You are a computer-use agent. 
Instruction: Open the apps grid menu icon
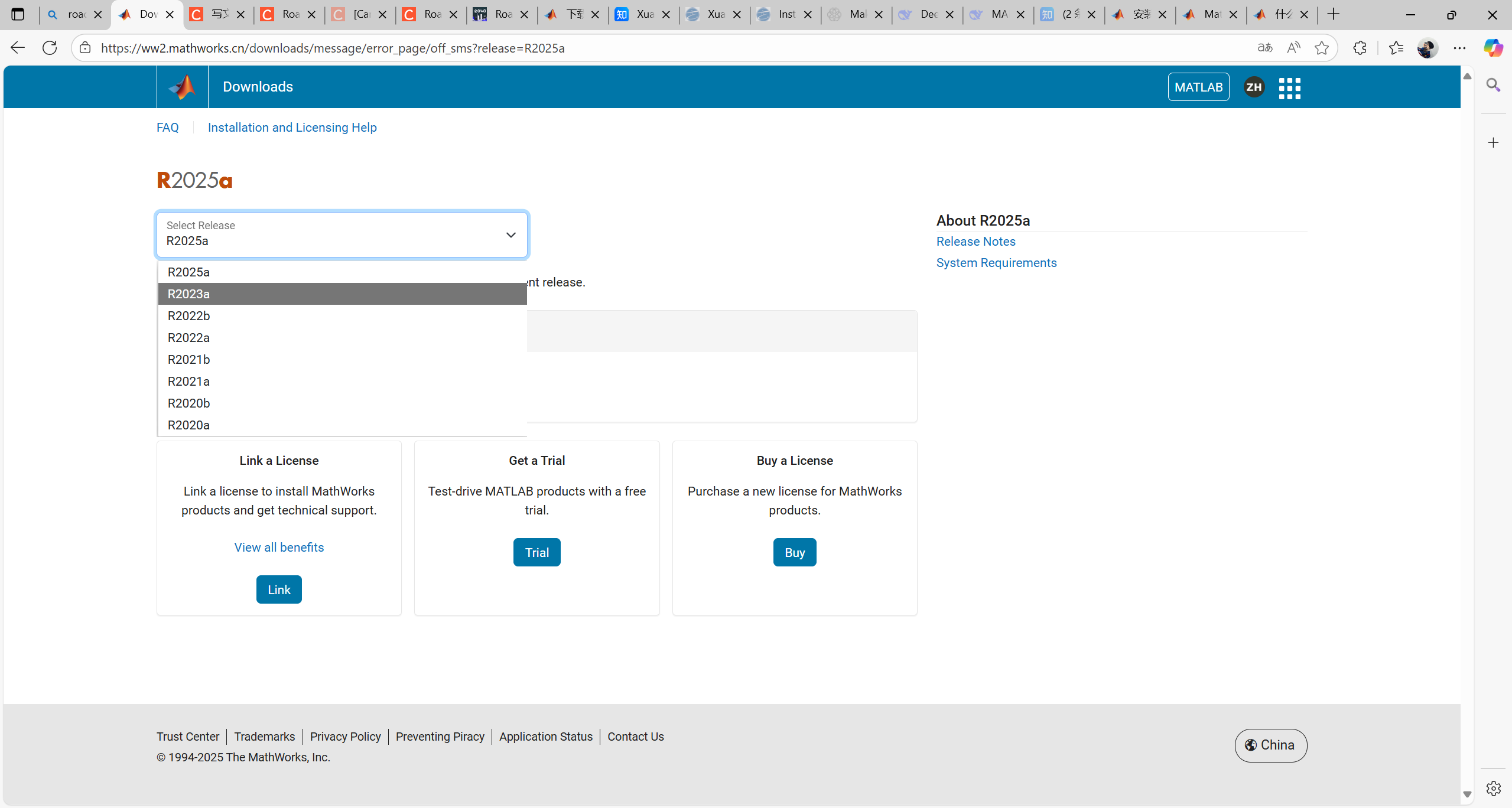click(1289, 88)
